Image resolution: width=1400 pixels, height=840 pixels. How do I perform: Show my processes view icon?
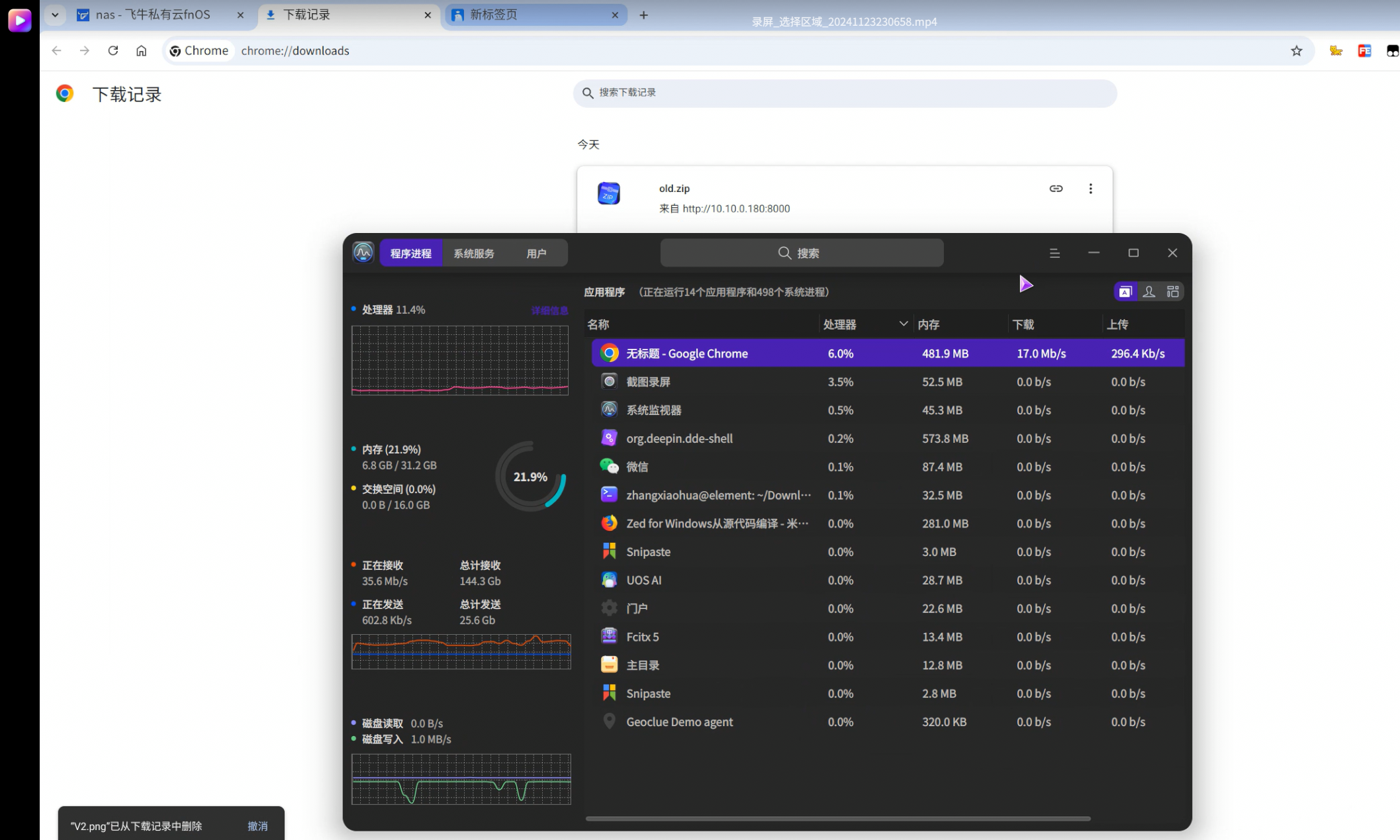pos(1149,292)
